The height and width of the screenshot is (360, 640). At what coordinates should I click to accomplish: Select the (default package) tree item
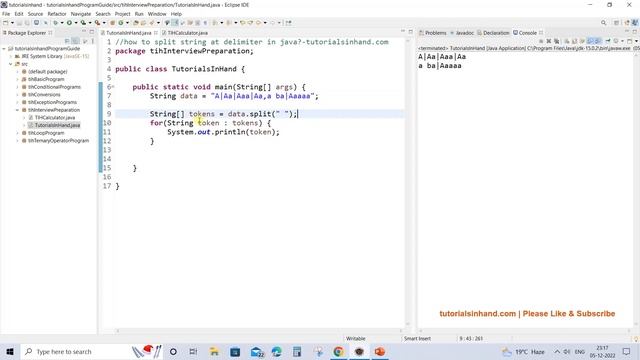pos(47,71)
